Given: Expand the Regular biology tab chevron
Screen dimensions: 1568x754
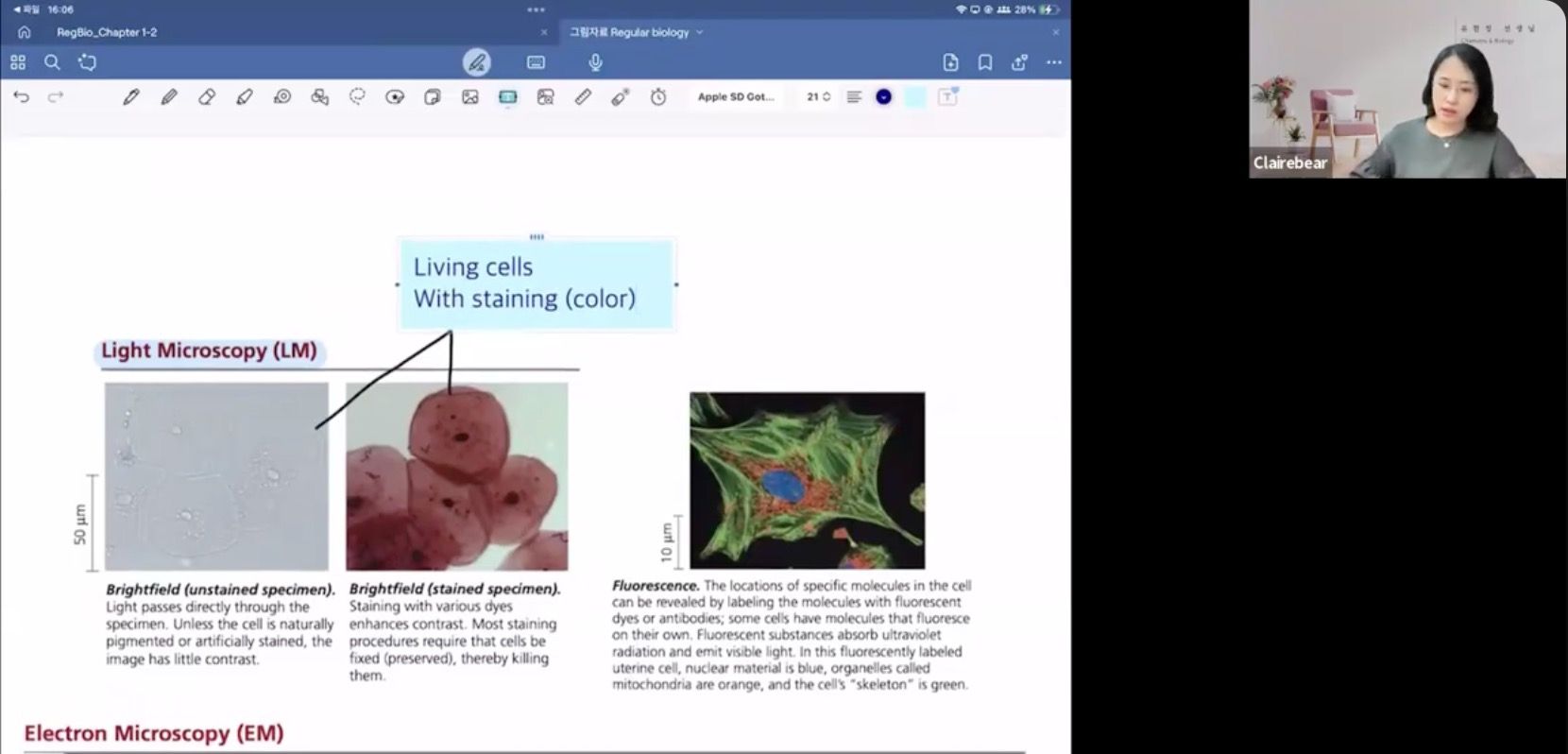Looking at the screenshot, I should (x=700, y=32).
